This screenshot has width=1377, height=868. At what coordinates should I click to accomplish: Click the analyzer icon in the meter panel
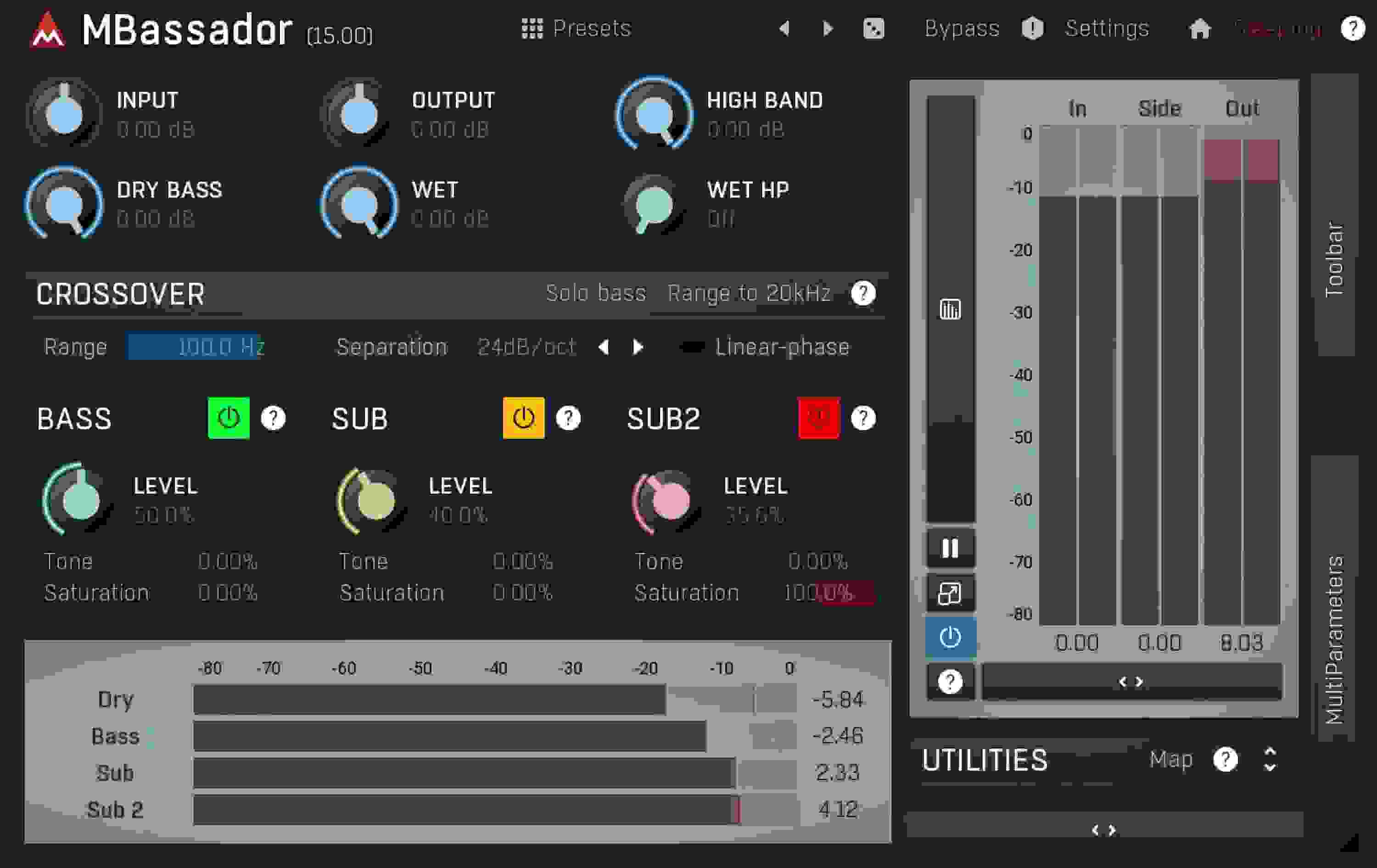951,309
